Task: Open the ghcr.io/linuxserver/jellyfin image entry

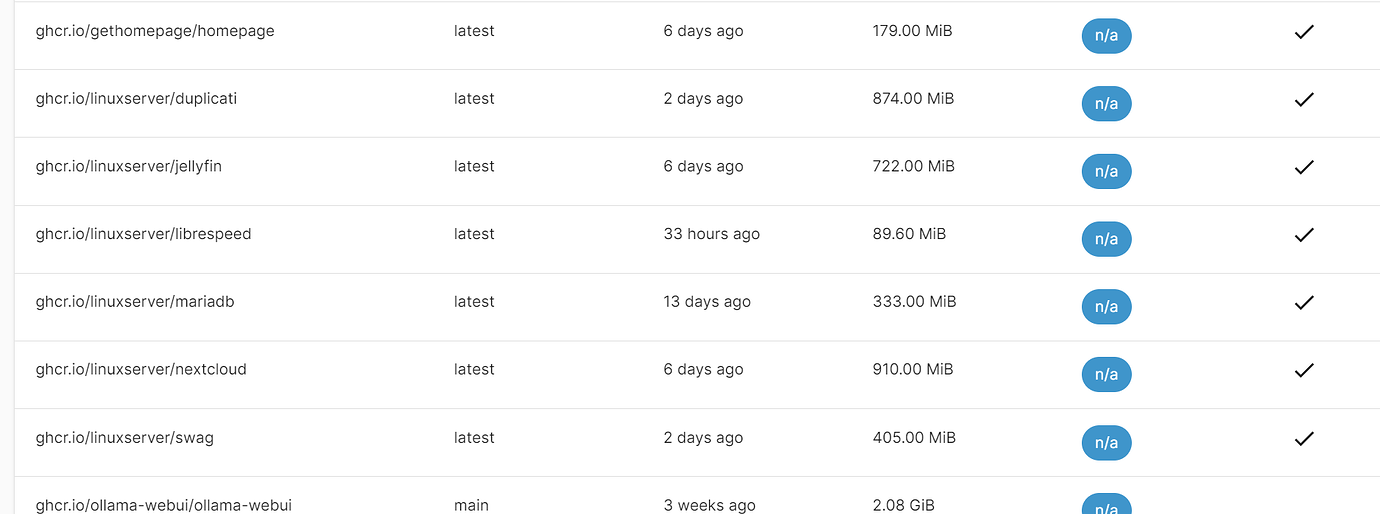Action: pyautogui.click(x=129, y=166)
